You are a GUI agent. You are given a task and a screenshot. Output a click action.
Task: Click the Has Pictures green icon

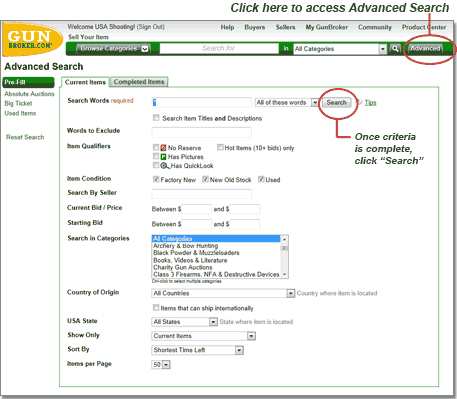click(163, 157)
